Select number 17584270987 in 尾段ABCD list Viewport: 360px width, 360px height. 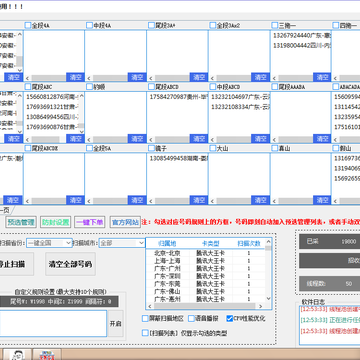178,97
